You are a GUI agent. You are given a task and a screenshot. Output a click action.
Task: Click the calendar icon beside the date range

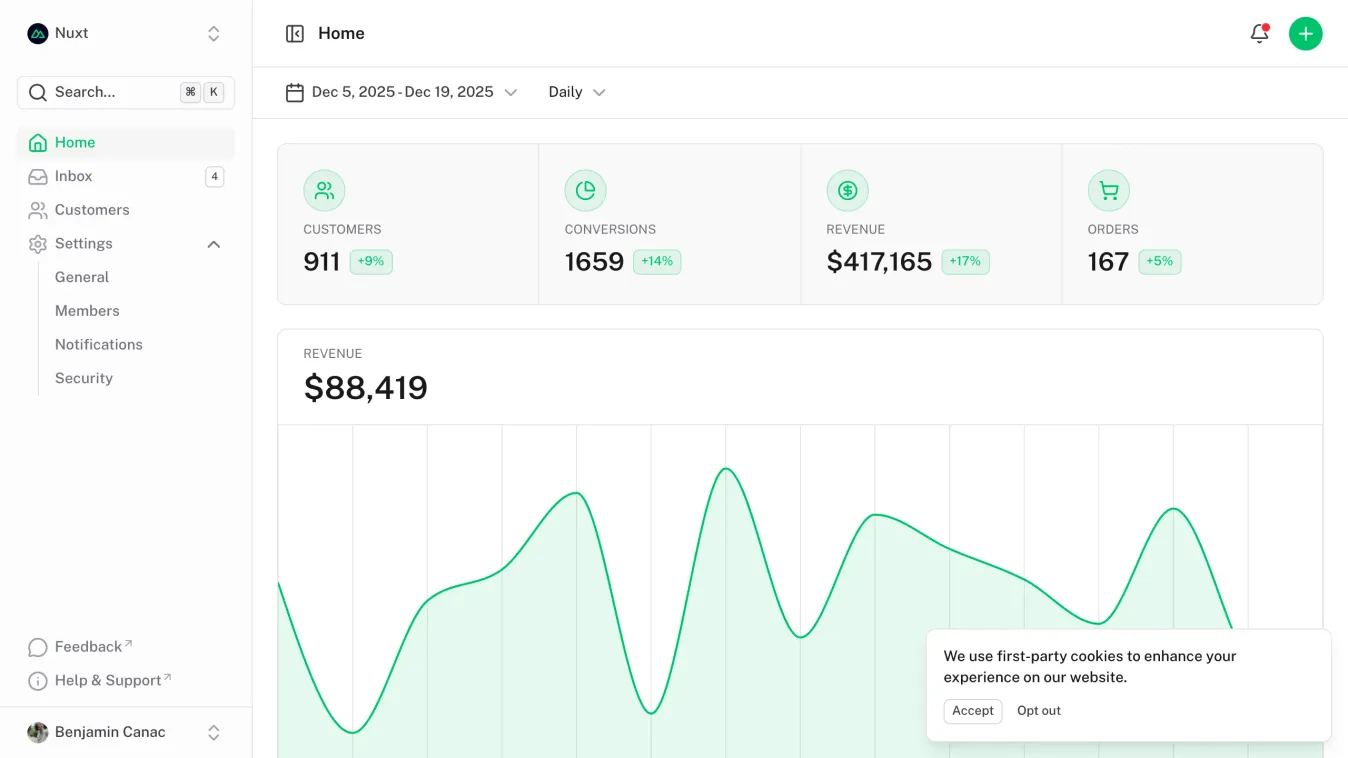pos(294,91)
